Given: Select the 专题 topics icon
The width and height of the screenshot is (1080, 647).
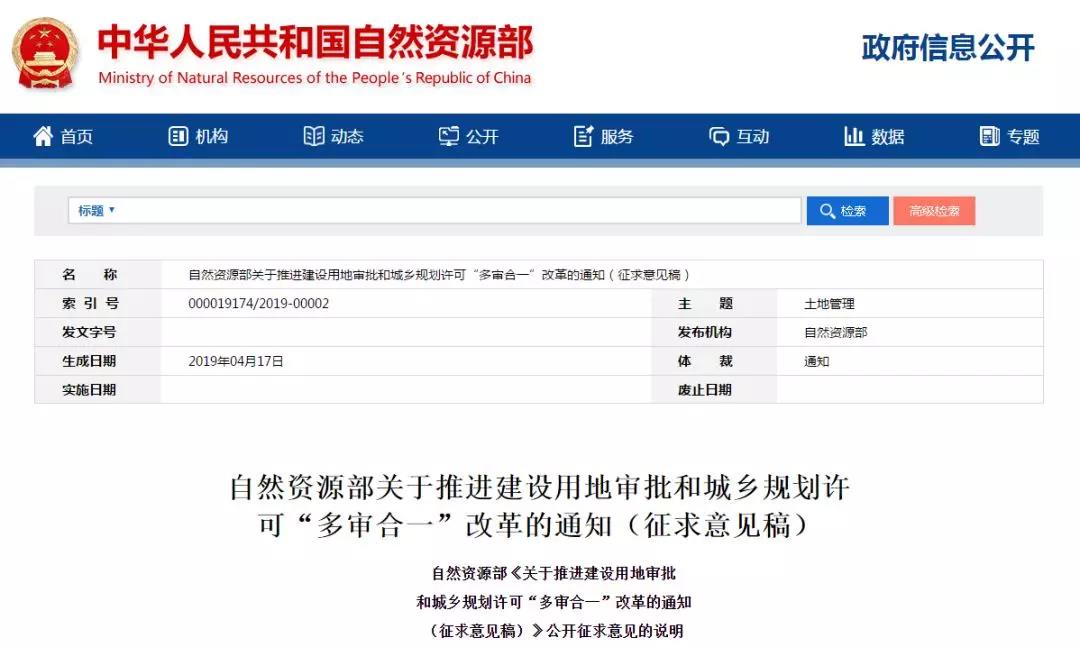Looking at the screenshot, I should 990,137.
